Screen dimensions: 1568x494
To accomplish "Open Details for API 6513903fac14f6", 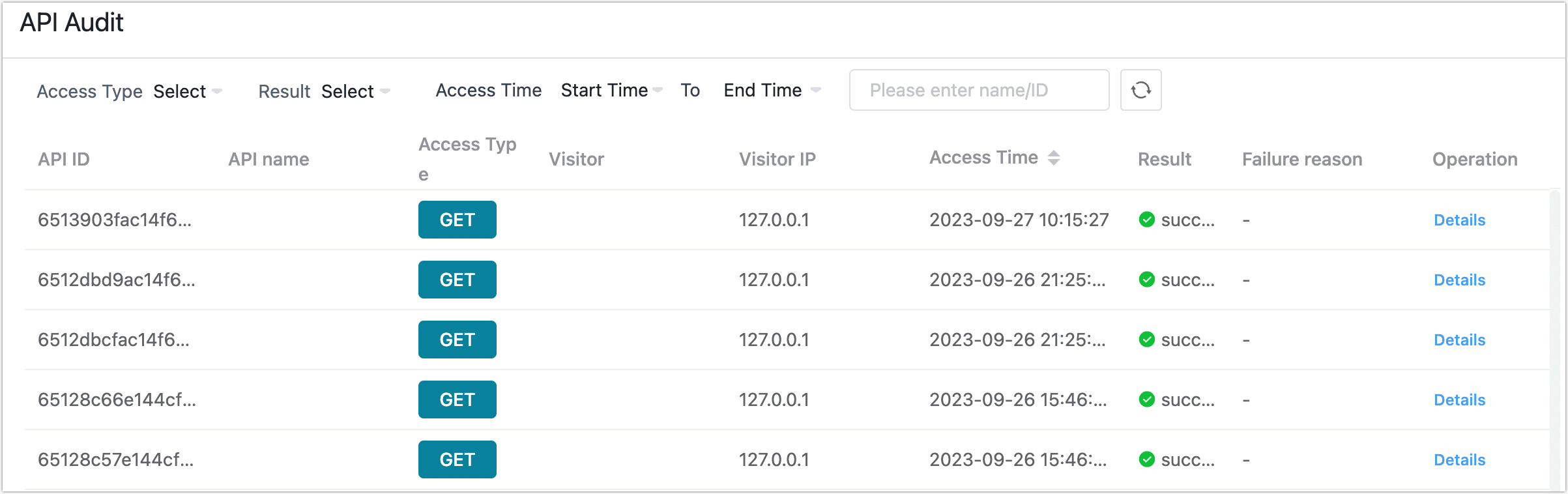I will pyautogui.click(x=1459, y=220).
